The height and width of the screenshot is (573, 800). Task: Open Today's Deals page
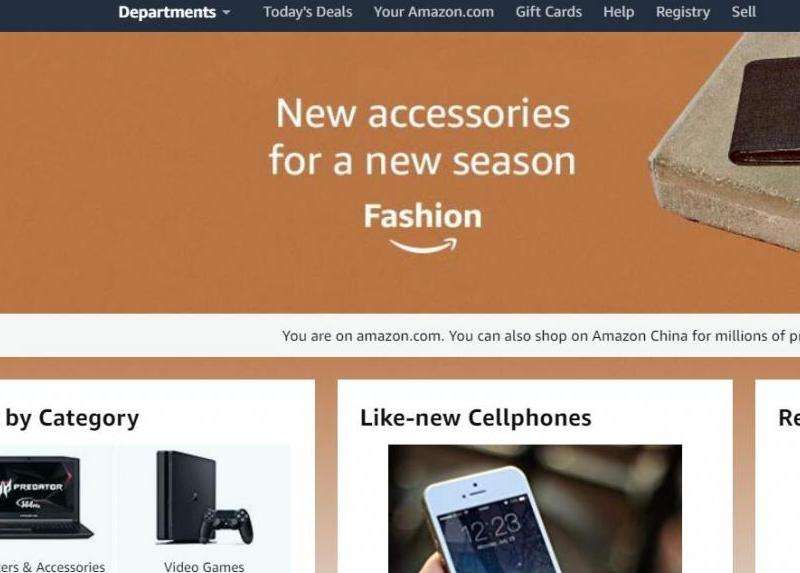point(308,12)
